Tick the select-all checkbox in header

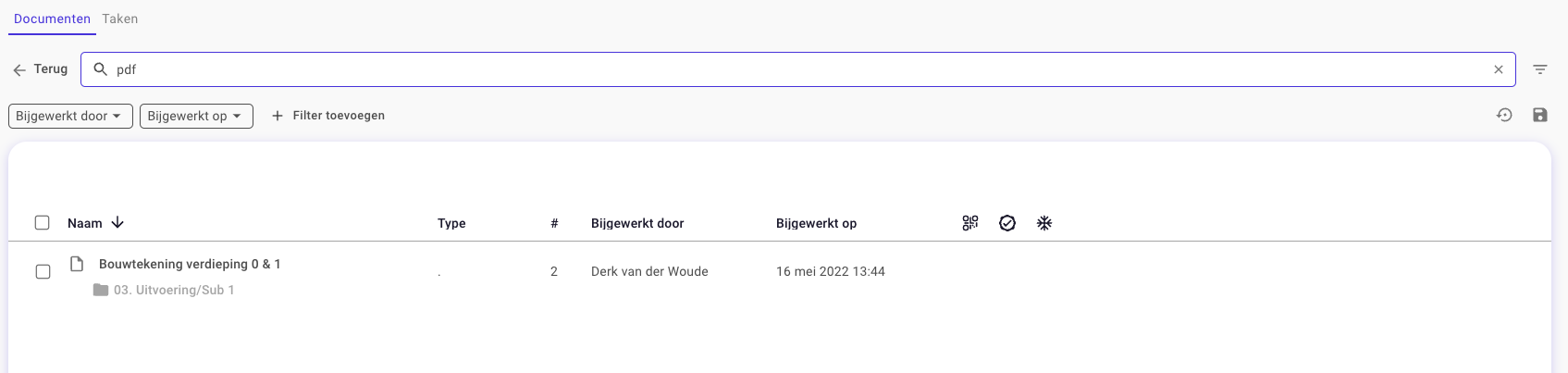(x=43, y=223)
